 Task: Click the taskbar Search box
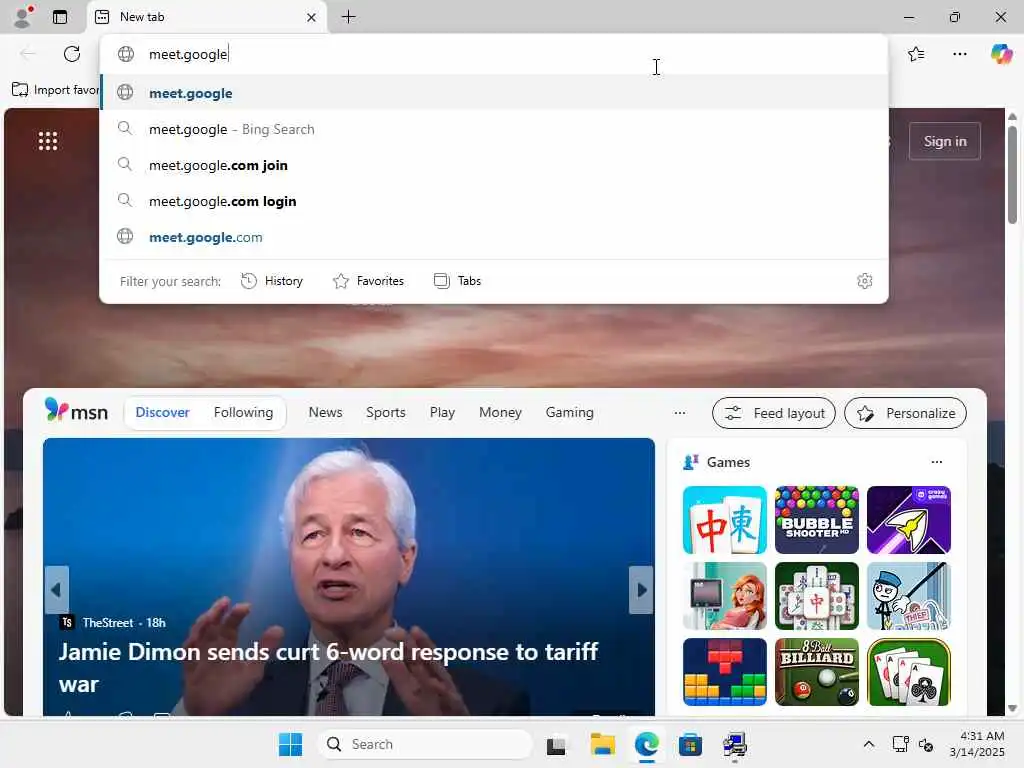(425, 744)
